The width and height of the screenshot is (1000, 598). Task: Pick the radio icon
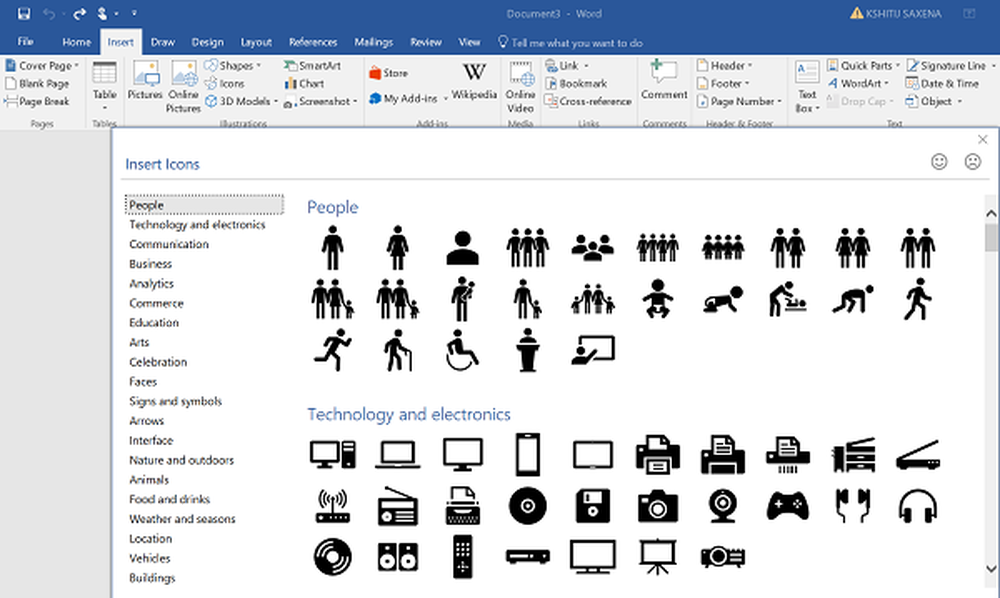[x=397, y=506]
